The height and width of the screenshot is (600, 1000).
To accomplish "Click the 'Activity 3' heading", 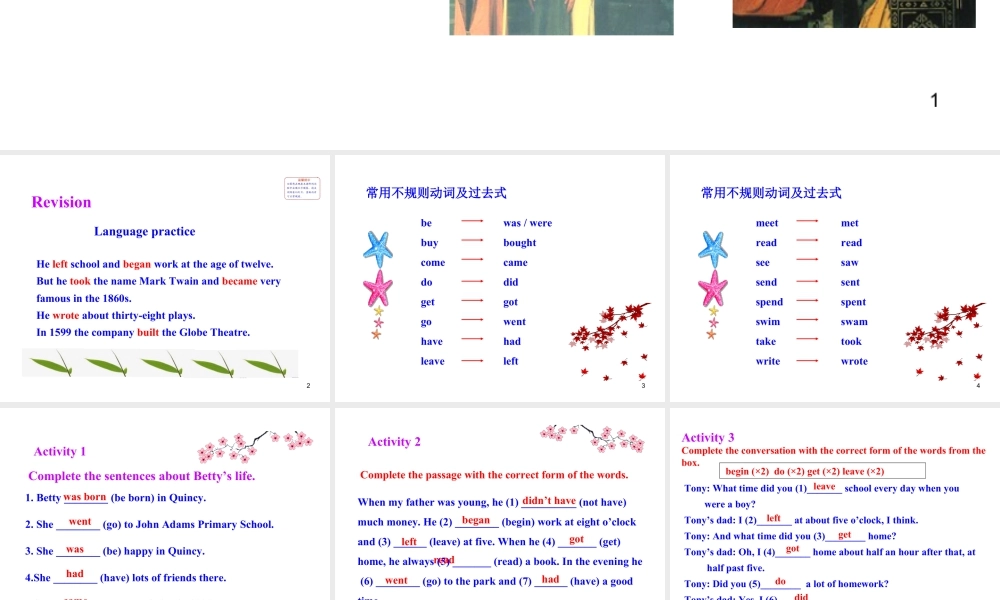I will (x=708, y=437).
